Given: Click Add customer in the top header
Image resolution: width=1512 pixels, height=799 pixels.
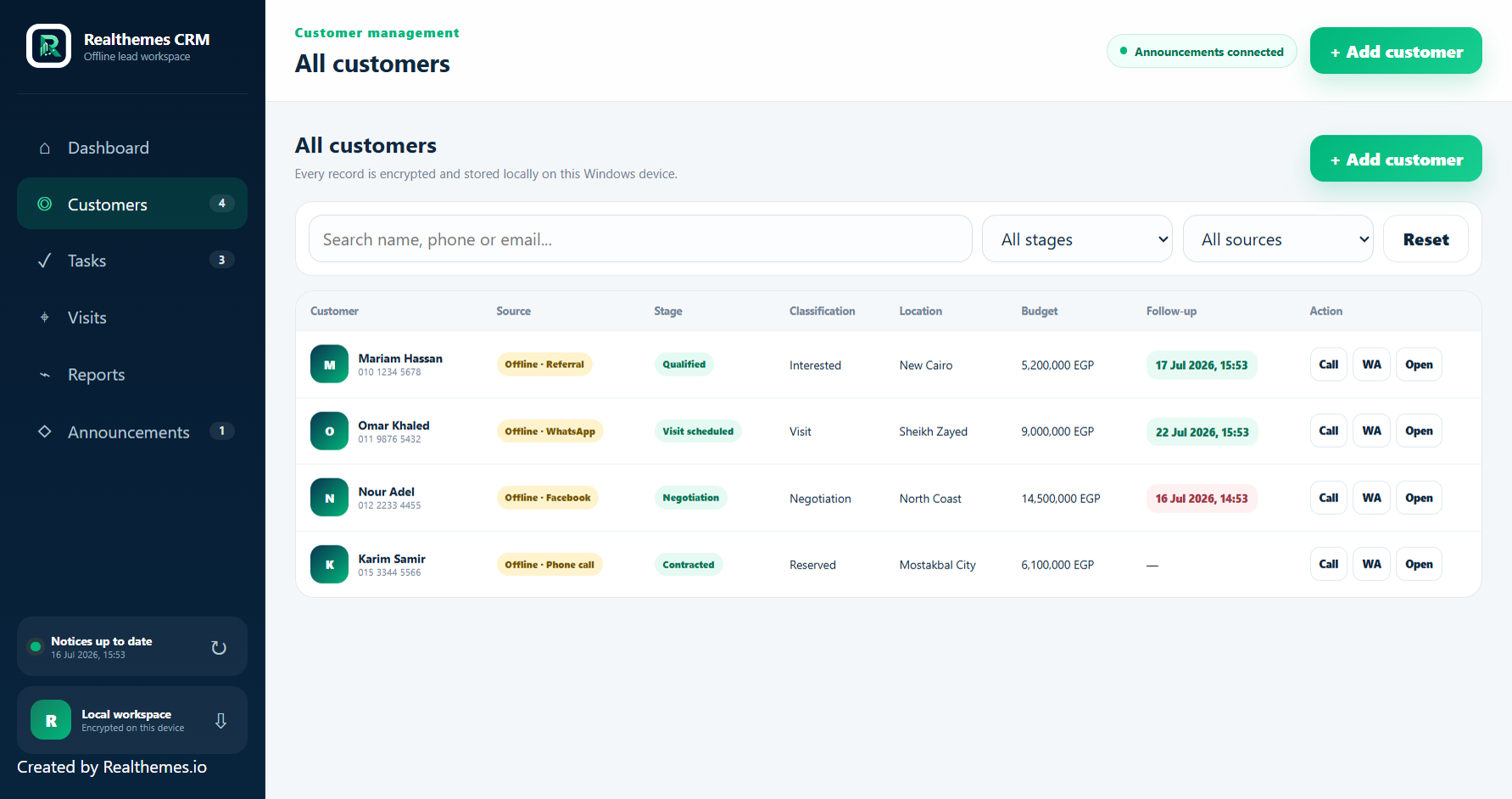Looking at the screenshot, I should click(1396, 51).
